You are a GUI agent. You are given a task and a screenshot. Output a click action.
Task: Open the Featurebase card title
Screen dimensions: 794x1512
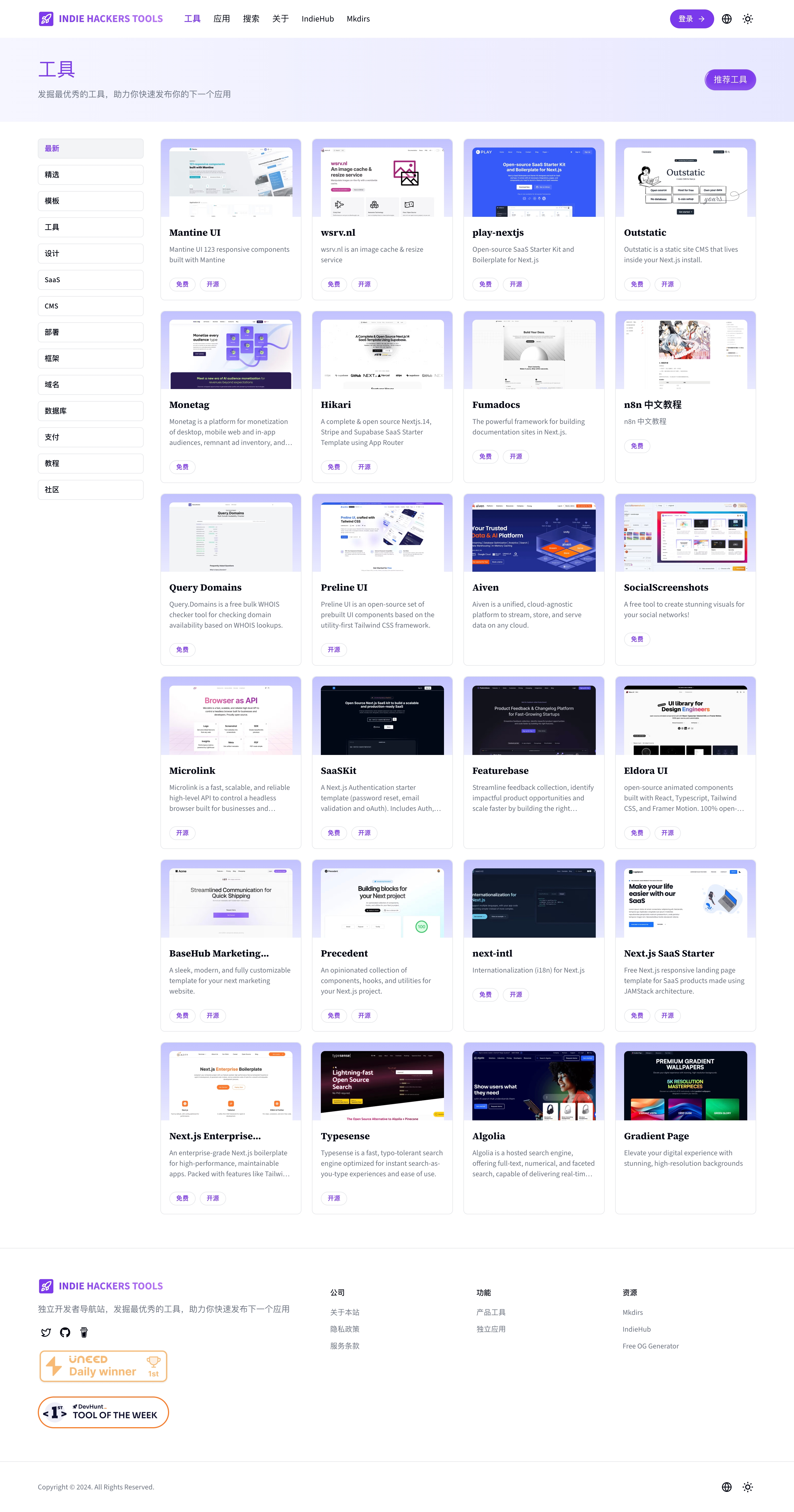500,771
